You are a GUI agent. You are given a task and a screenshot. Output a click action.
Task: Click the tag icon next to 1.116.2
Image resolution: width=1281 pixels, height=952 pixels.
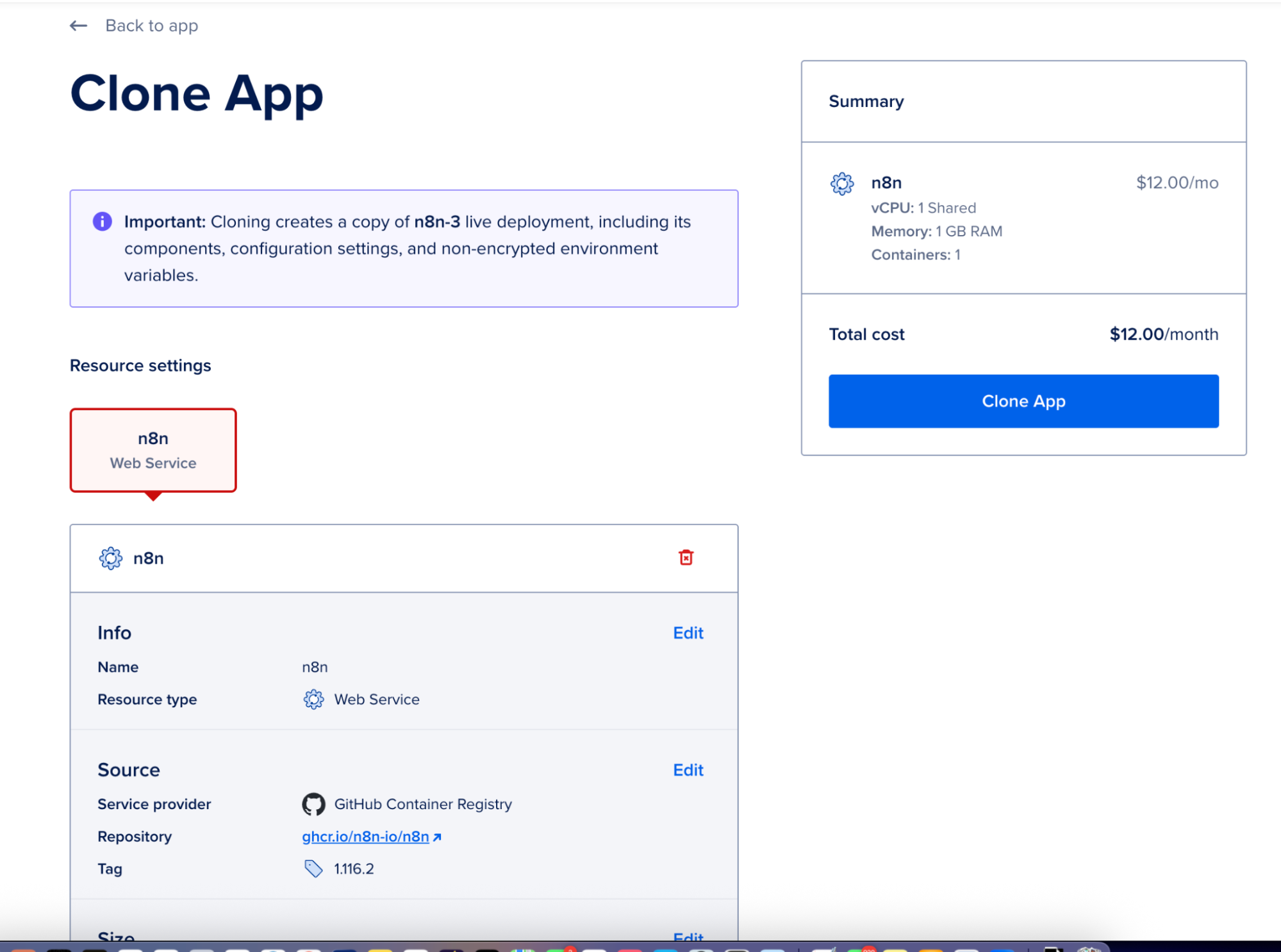(313, 869)
